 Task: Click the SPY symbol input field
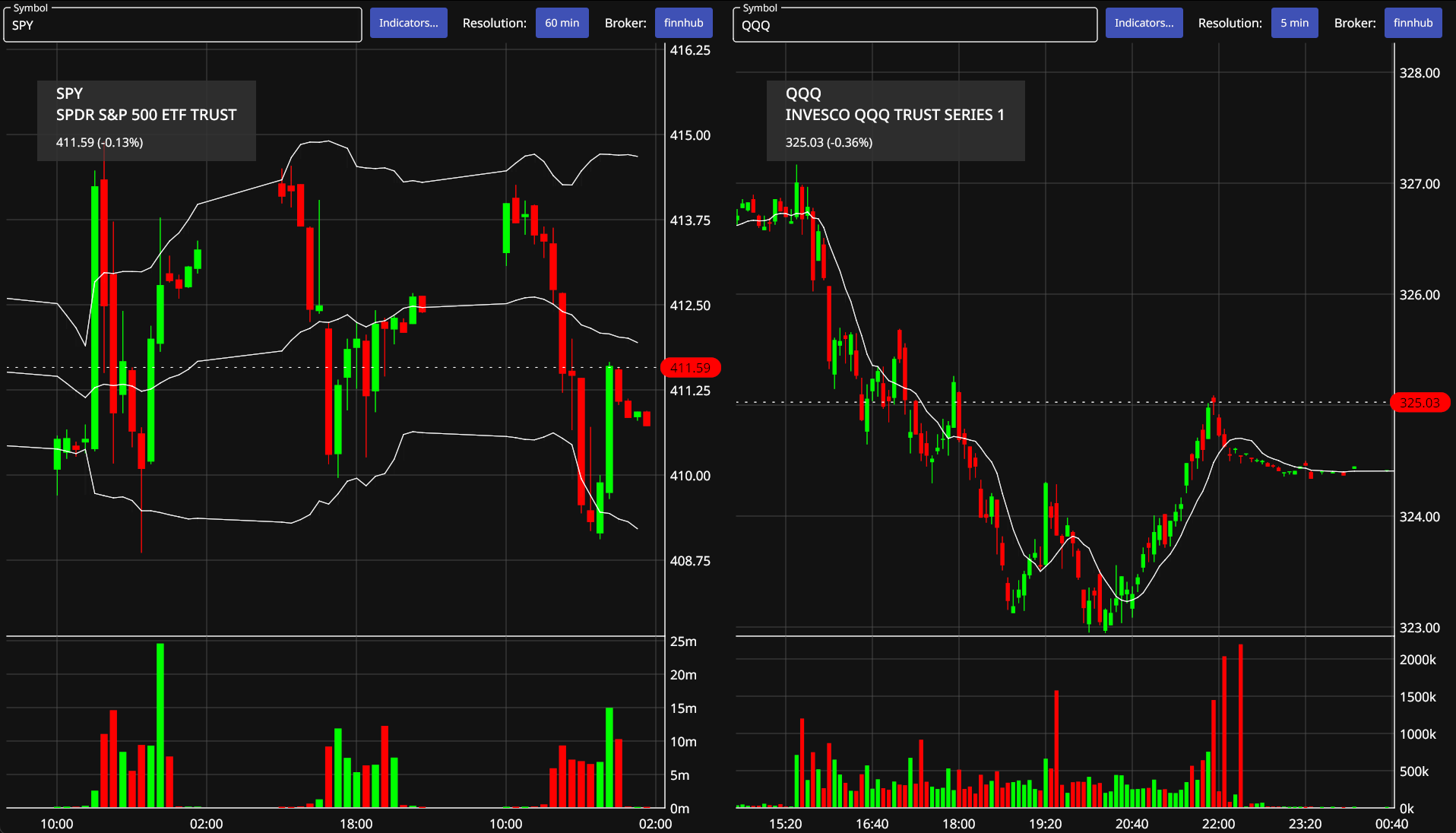[183, 25]
